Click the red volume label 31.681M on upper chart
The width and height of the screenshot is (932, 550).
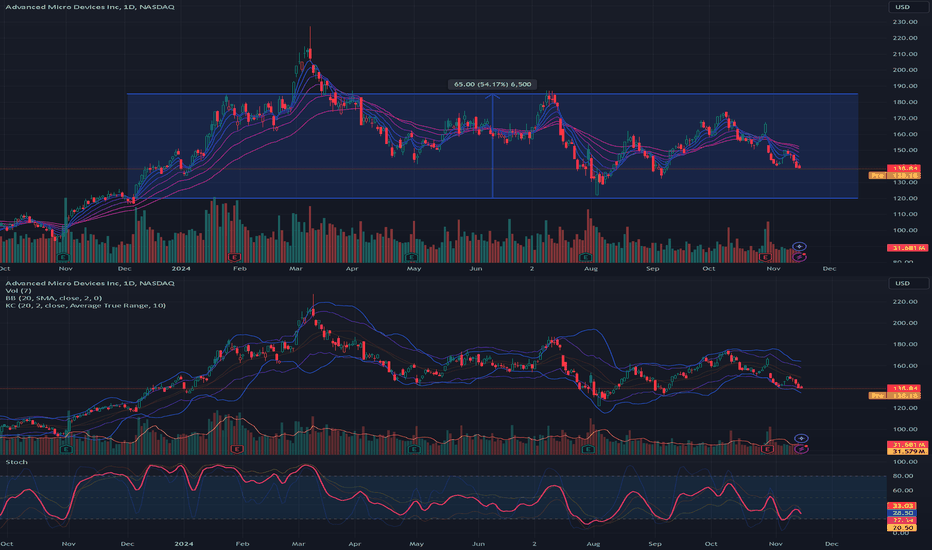(x=907, y=248)
